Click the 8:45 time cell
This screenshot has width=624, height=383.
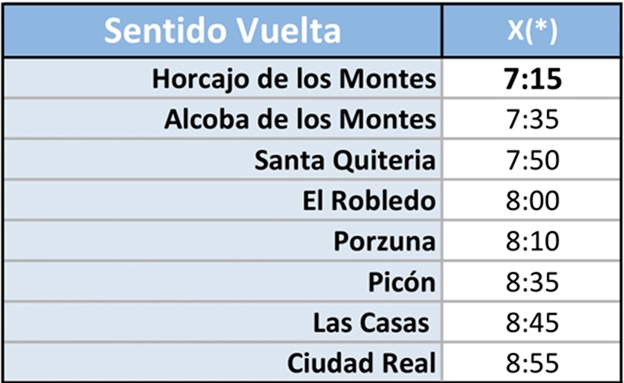531,322
